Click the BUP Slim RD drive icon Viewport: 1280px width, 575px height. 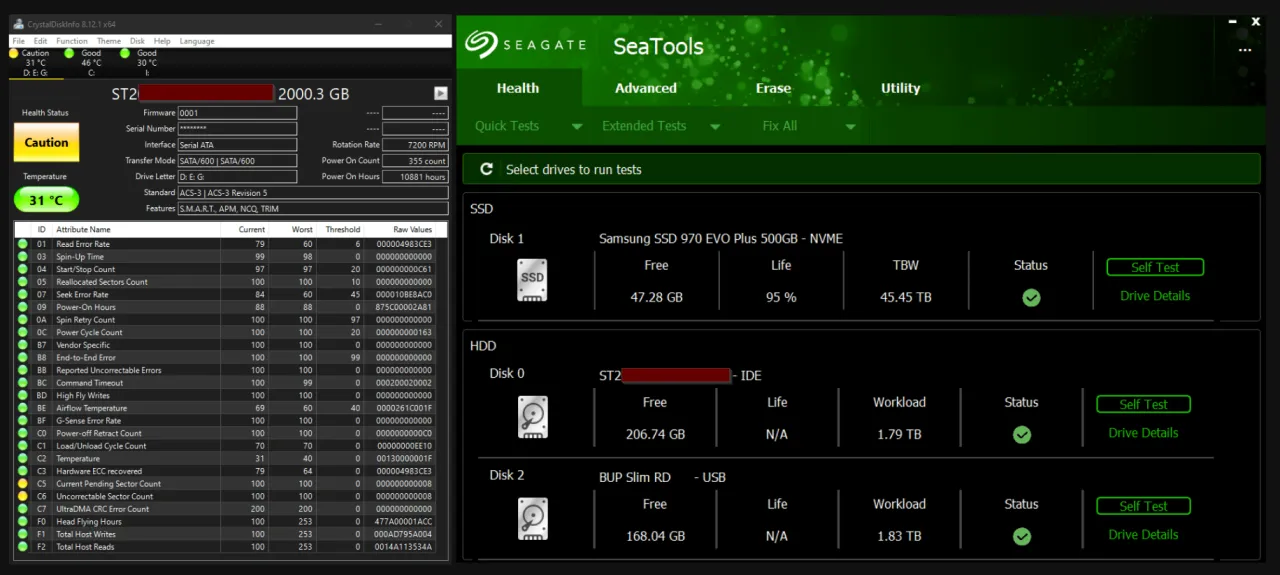532,518
